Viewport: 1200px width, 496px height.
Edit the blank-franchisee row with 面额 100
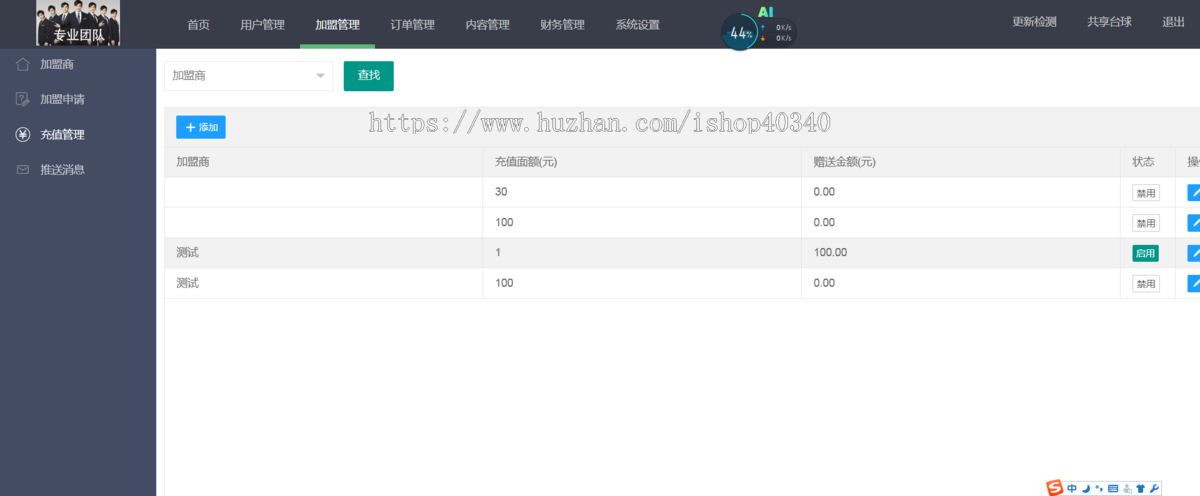tap(1193, 223)
